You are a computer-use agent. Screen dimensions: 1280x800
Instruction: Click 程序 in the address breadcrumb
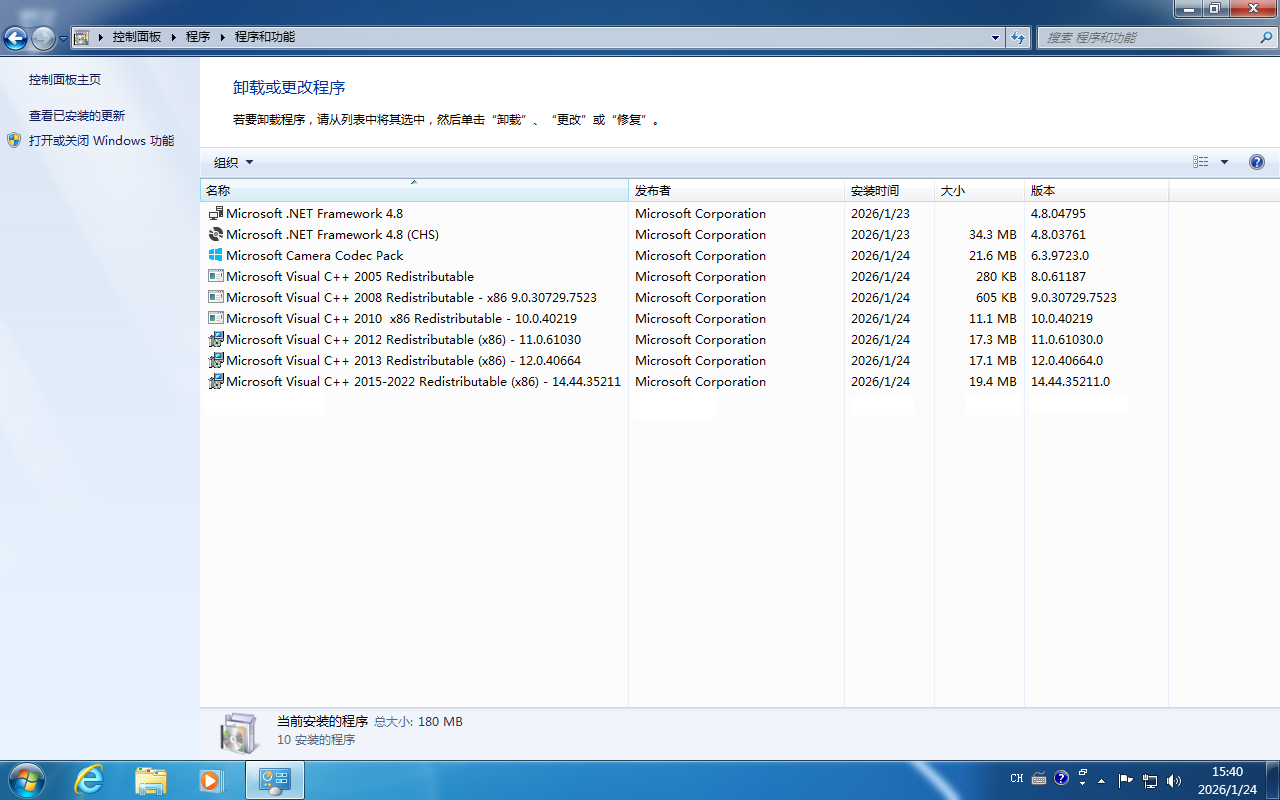coord(196,37)
